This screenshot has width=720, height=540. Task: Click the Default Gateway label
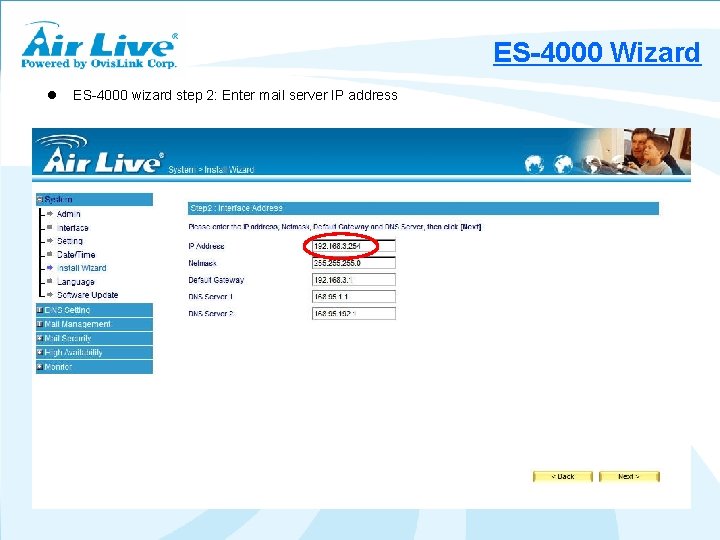coord(216,280)
